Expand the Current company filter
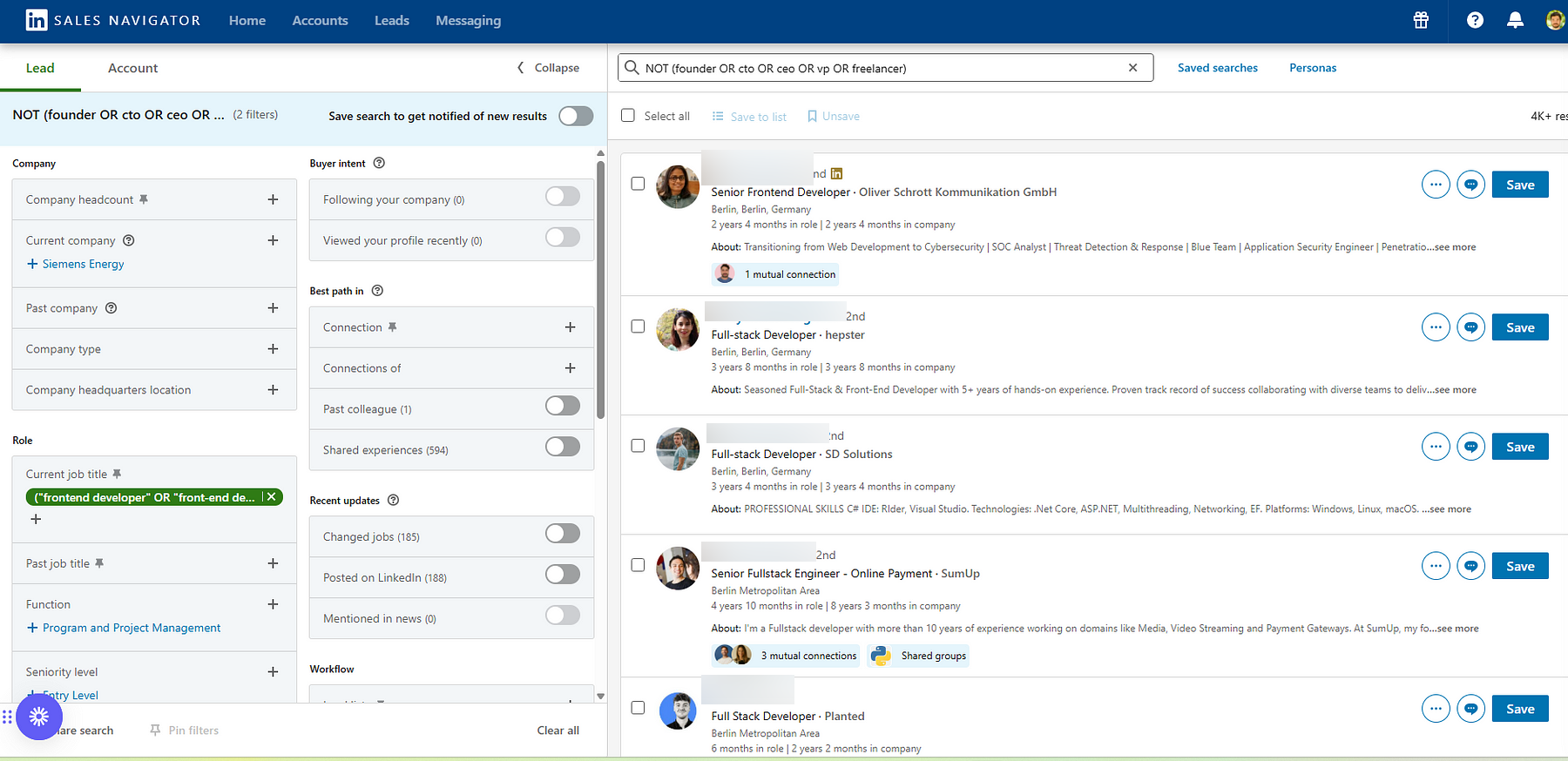 [273, 240]
